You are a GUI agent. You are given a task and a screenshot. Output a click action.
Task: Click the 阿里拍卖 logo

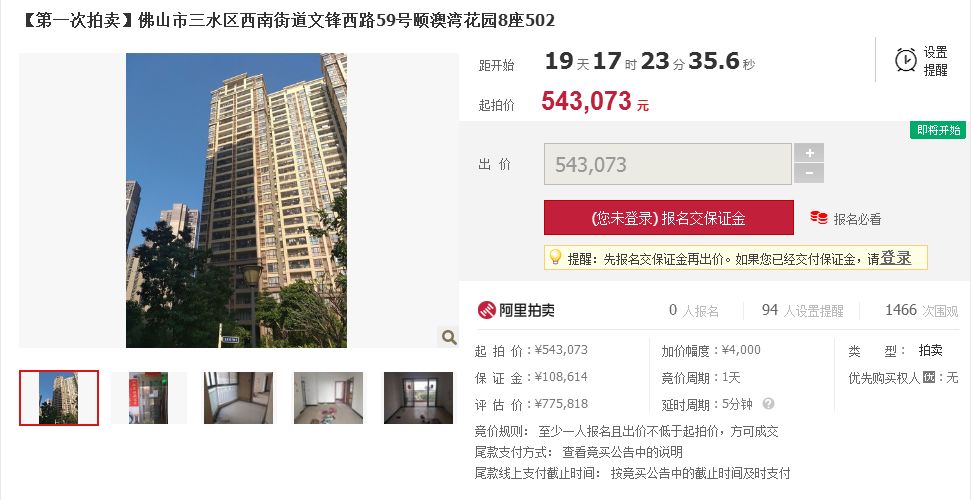point(515,310)
